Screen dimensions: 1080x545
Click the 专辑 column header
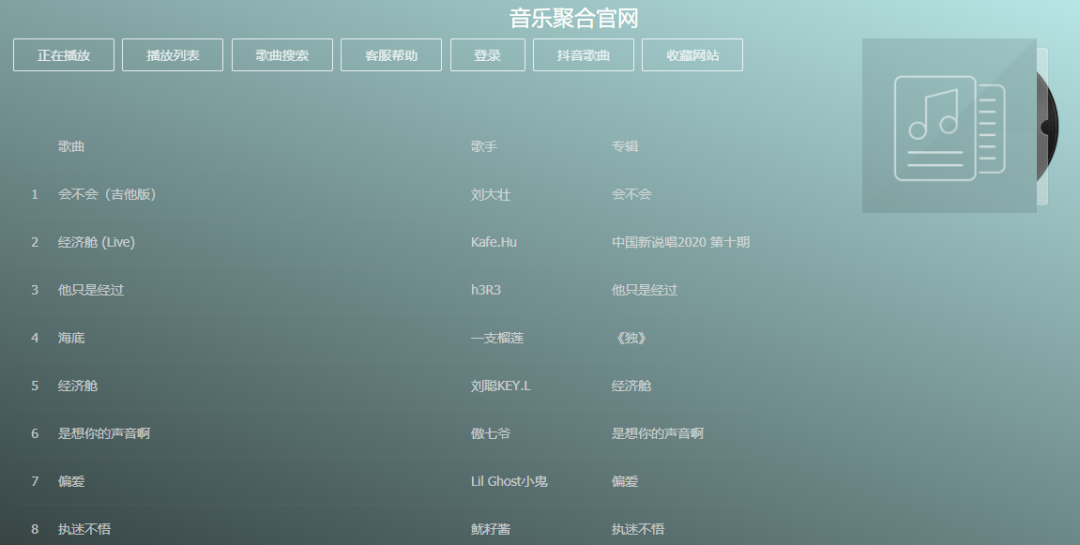point(625,147)
